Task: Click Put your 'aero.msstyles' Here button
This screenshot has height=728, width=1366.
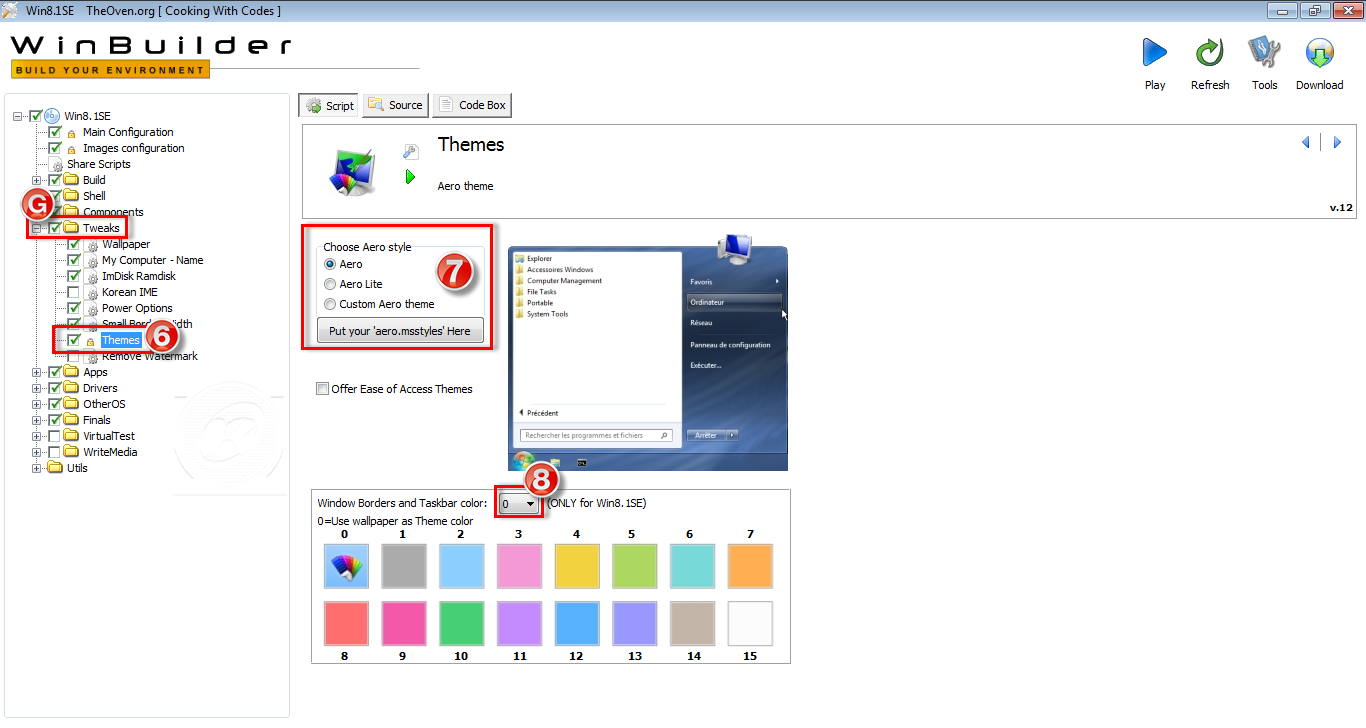Action: click(400, 331)
